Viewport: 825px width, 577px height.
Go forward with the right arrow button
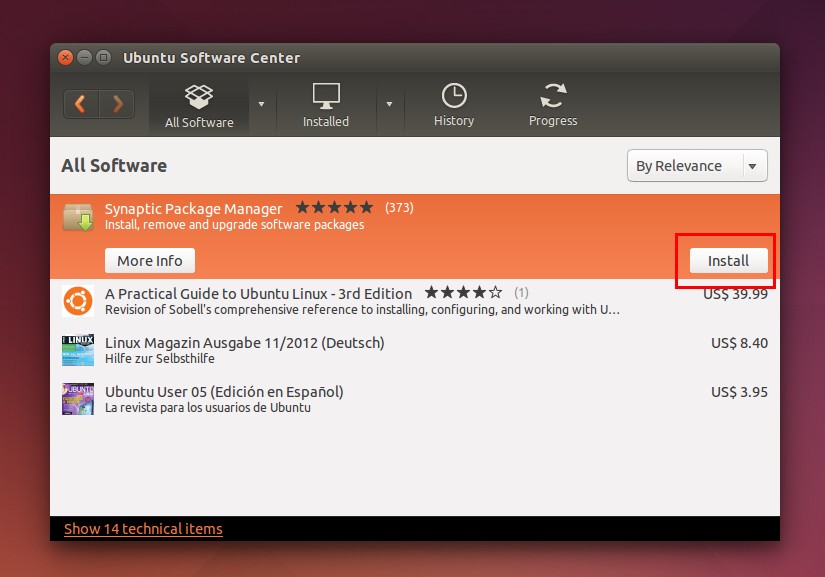pos(117,104)
